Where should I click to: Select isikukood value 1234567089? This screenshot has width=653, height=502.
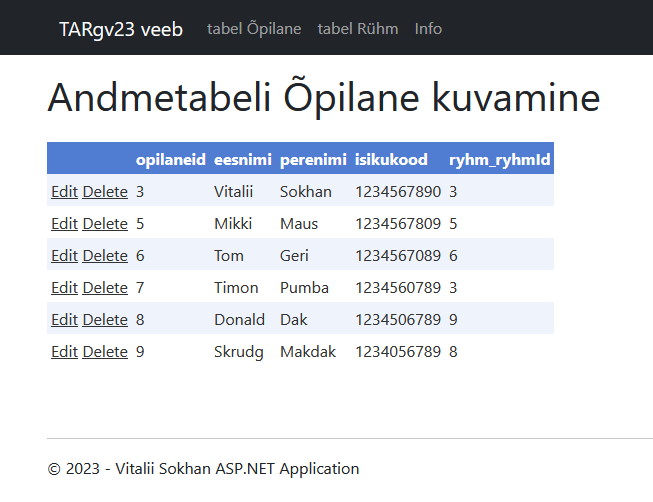click(398, 255)
